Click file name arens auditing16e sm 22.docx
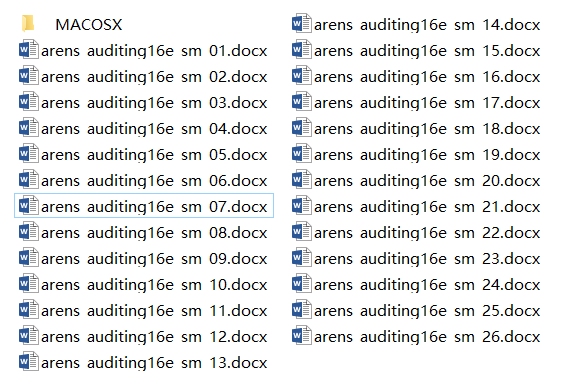 [427, 233]
